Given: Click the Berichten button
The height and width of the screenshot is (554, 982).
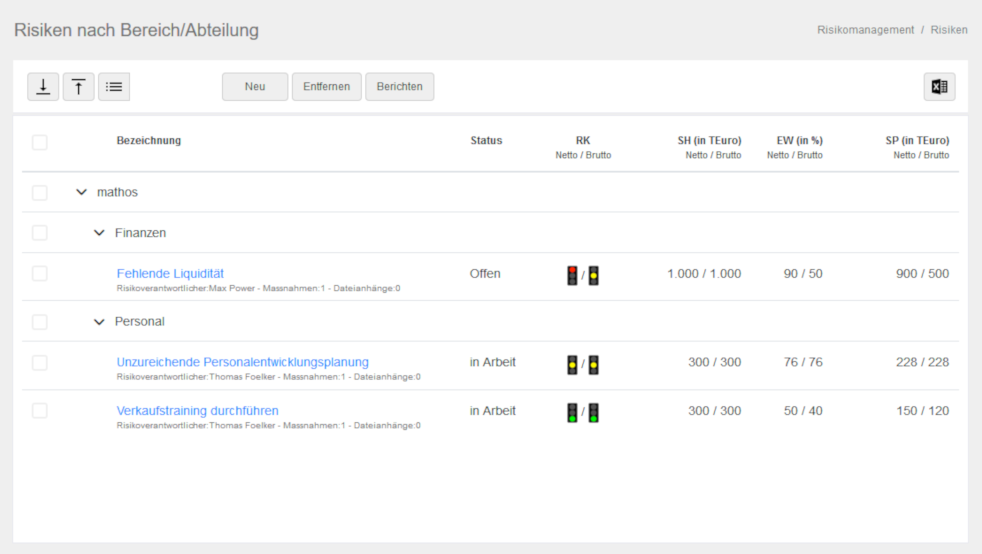Looking at the screenshot, I should point(399,87).
